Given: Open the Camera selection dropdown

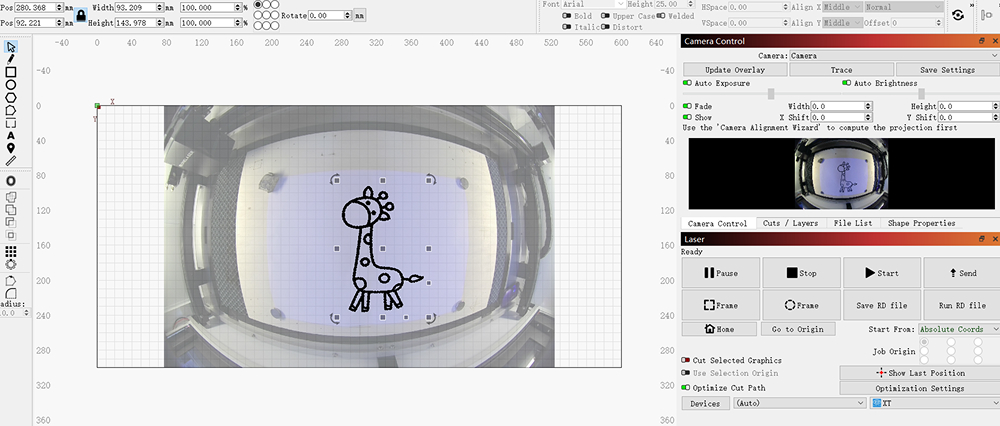Looking at the screenshot, I should pyautogui.click(x=894, y=56).
